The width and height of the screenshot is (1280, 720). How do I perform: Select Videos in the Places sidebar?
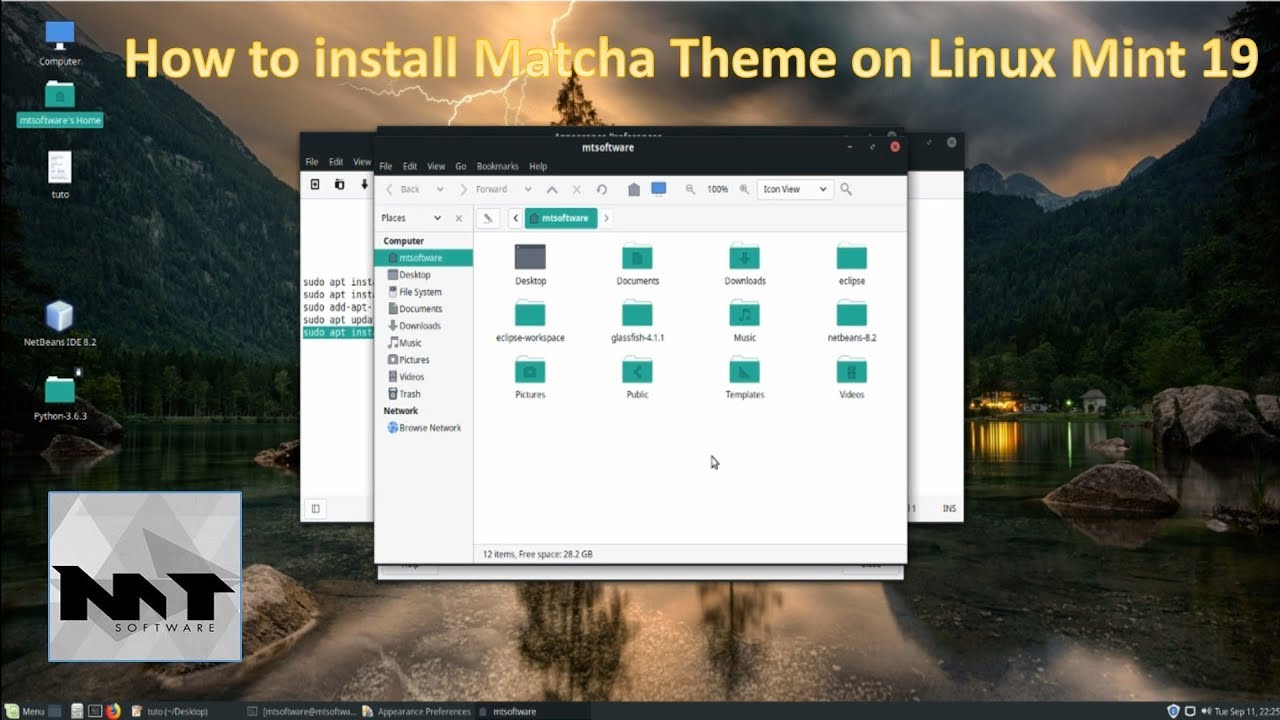(424, 377)
